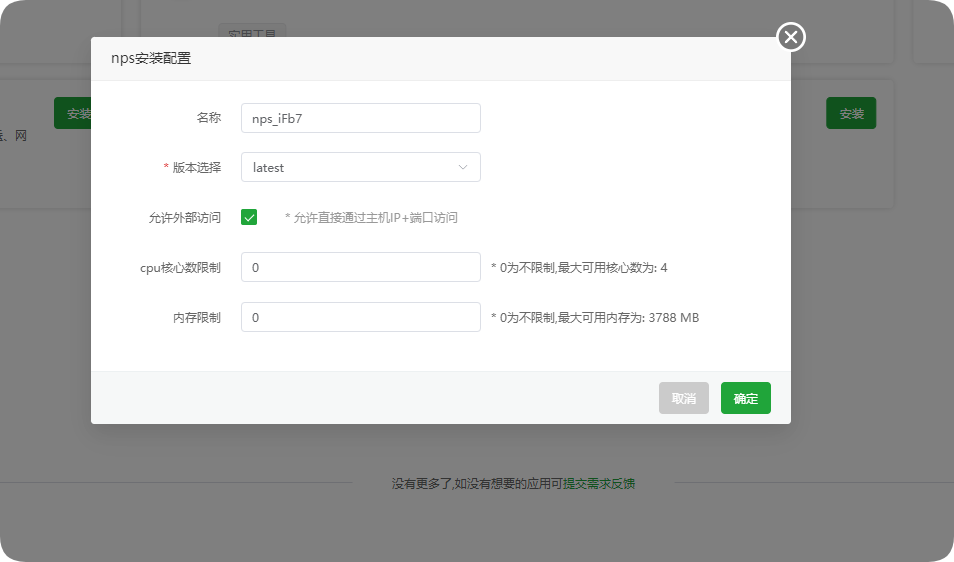Open the 提交需求反馈 link
Image resolution: width=954 pixels, height=562 pixels.
[599, 484]
